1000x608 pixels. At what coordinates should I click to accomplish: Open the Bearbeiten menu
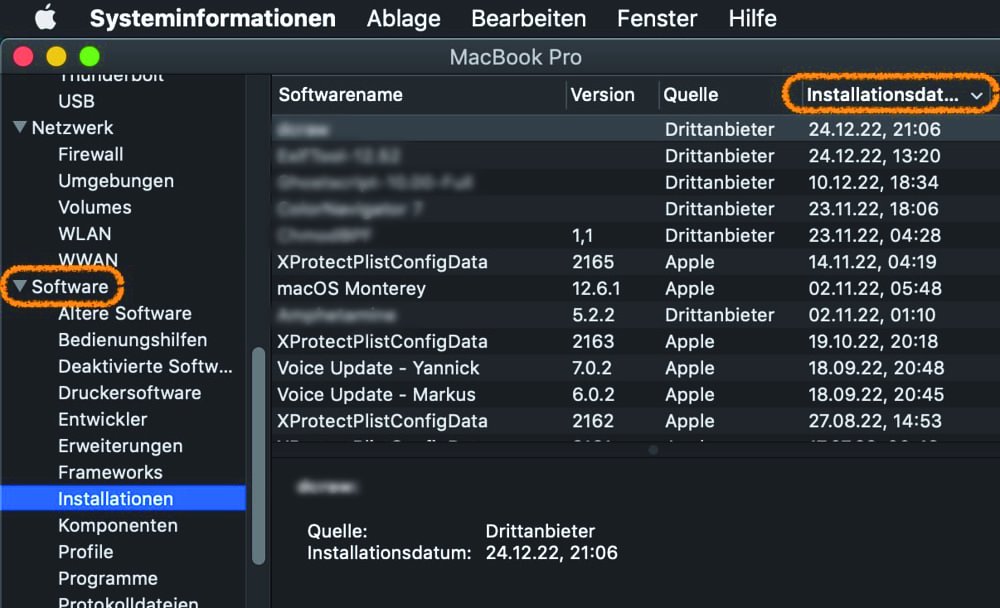pos(528,18)
